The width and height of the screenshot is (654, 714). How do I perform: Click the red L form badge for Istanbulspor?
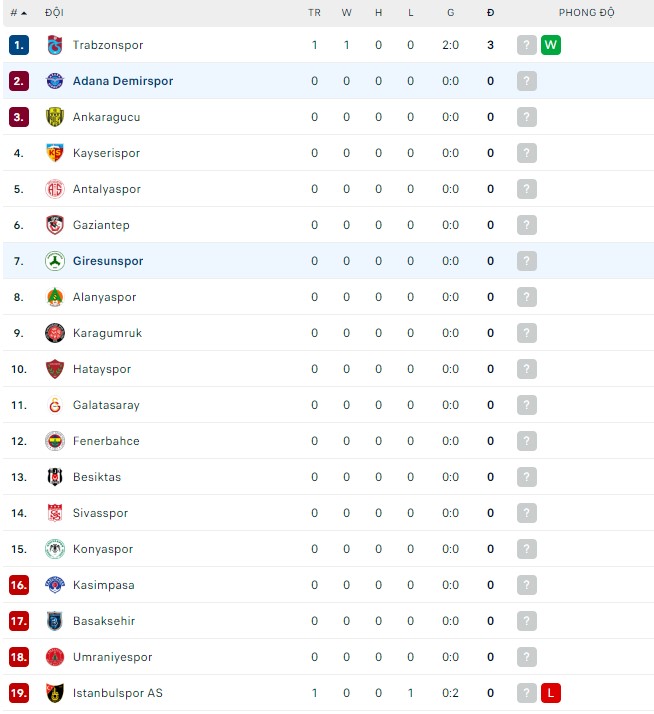551,693
